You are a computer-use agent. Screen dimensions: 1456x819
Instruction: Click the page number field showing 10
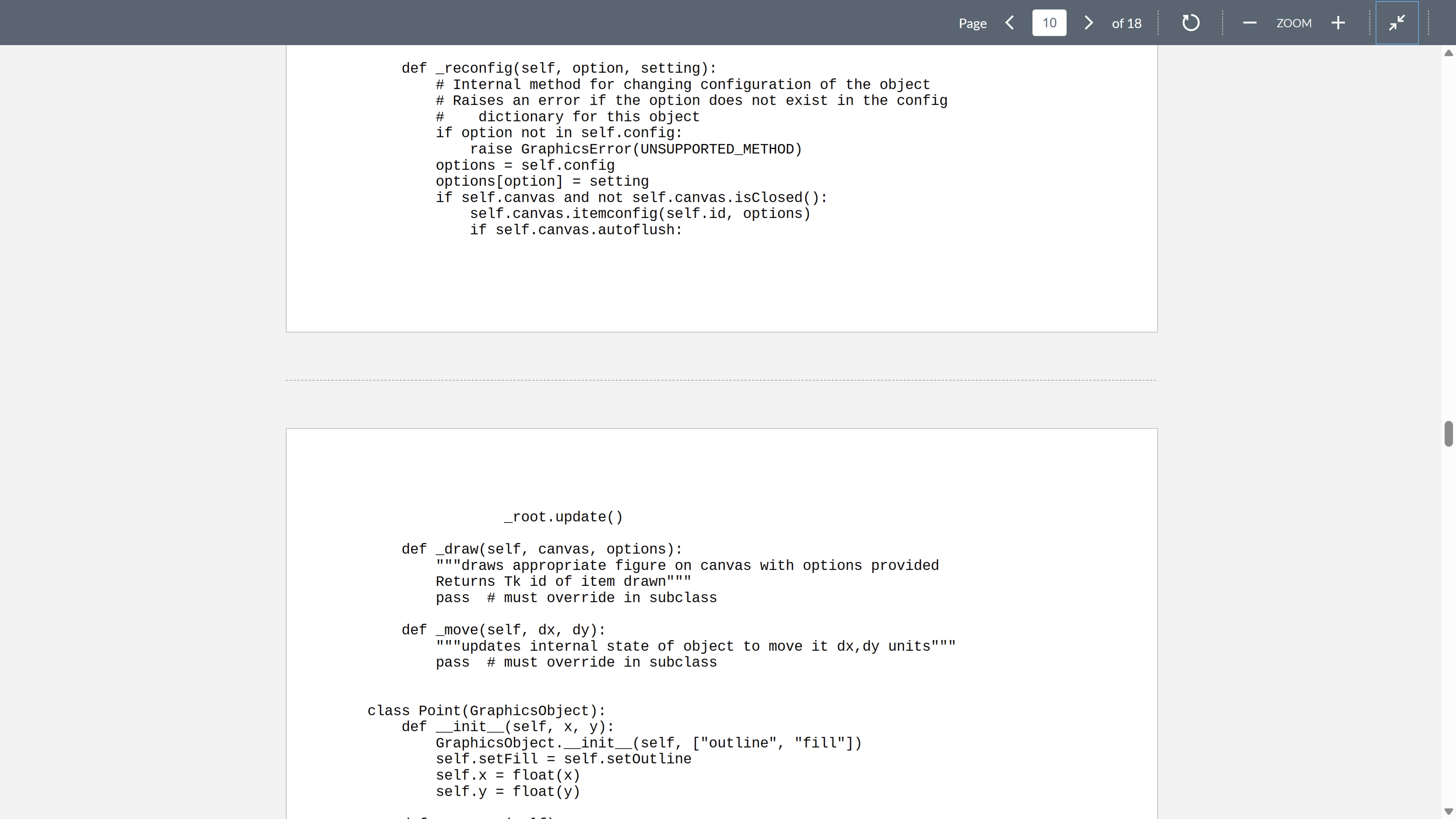[1049, 23]
